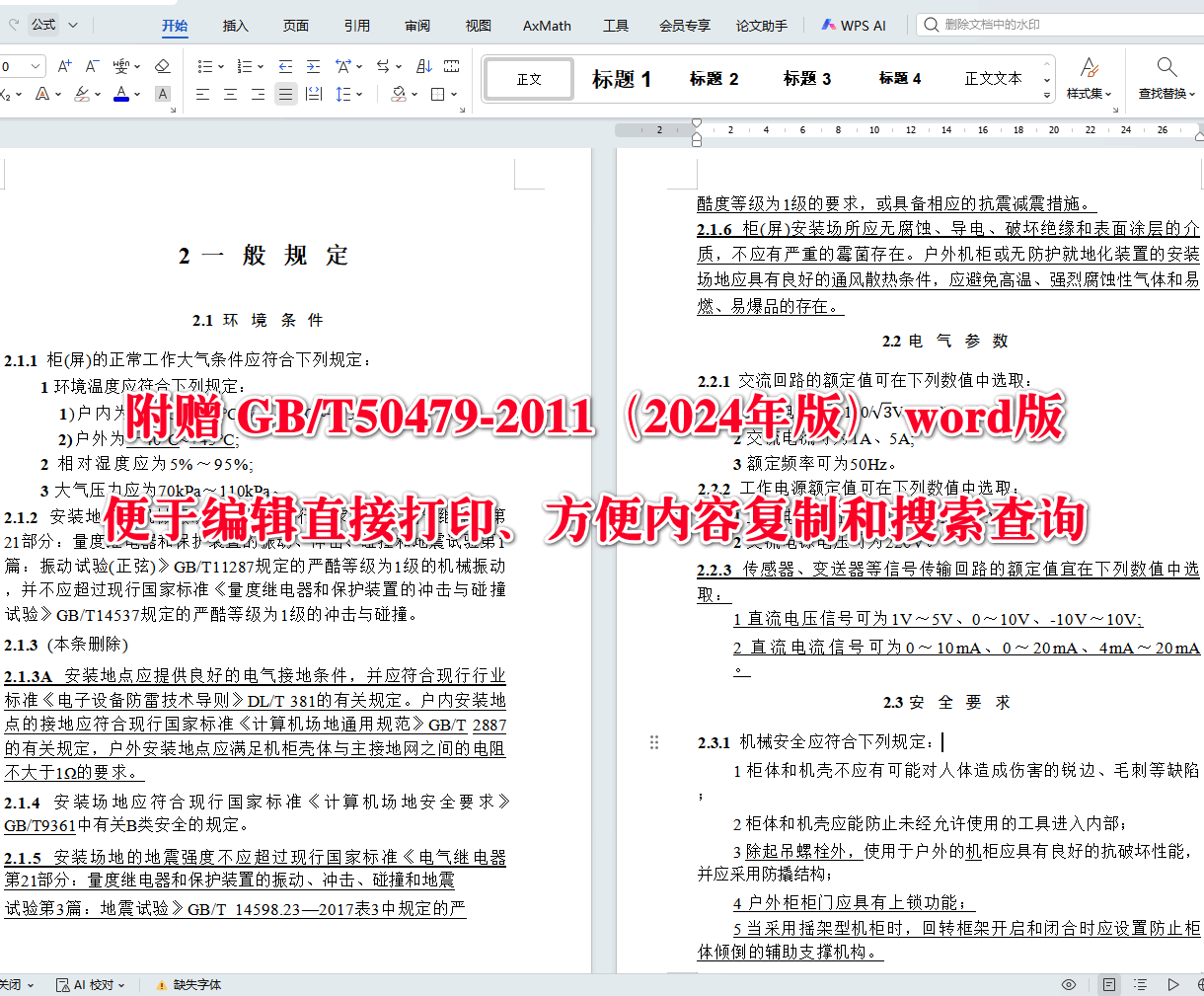Screen dimensions: 1204x996
Task: Click the first-line indent marker on the ruler
Action: point(699,122)
